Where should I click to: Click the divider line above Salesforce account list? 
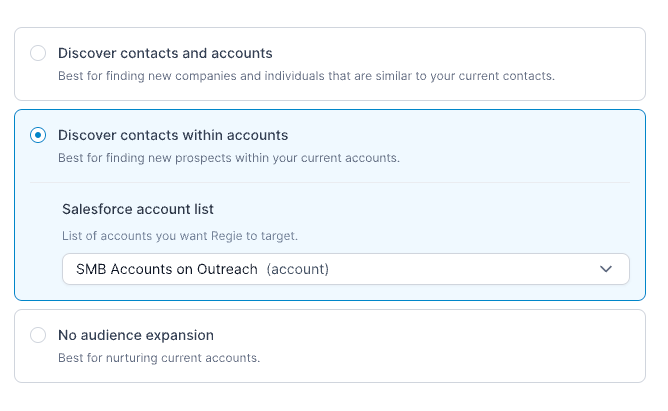[330, 182]
